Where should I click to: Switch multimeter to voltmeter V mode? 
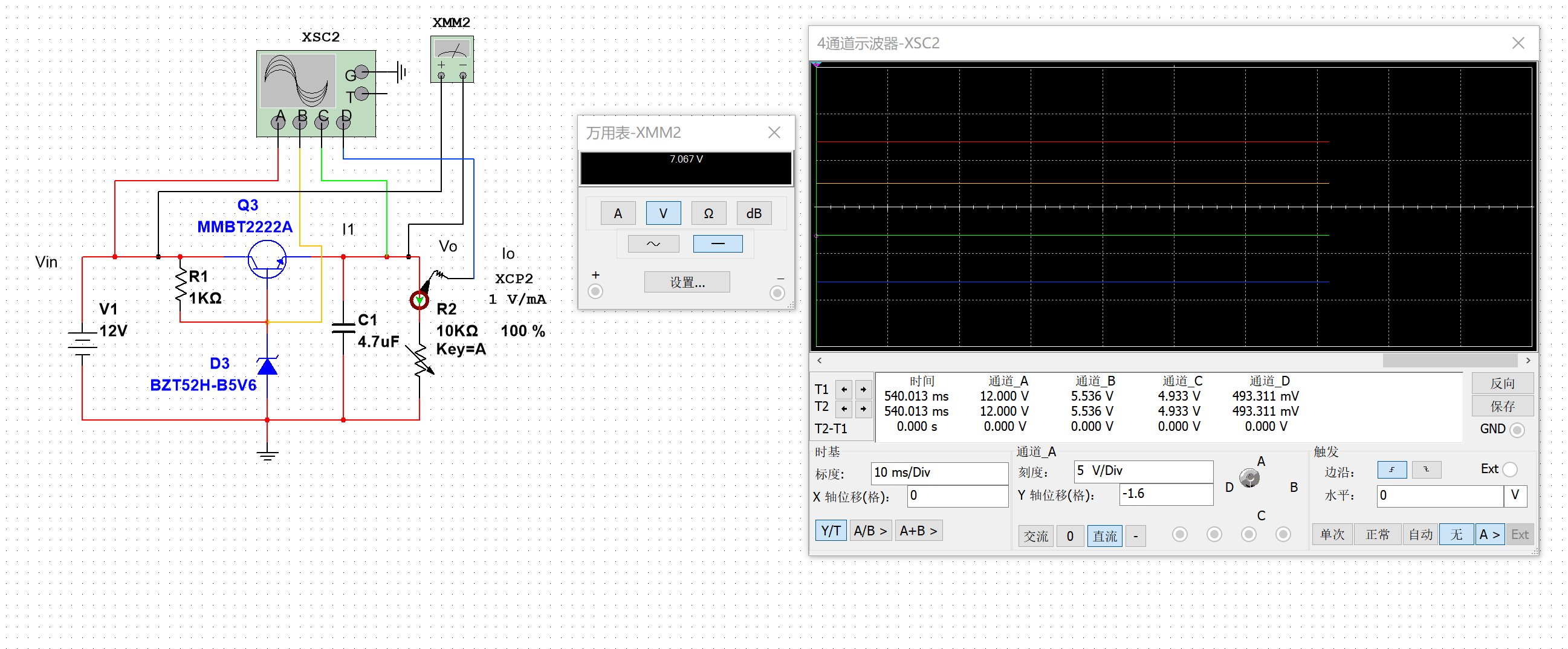click(x=663, y=213)
